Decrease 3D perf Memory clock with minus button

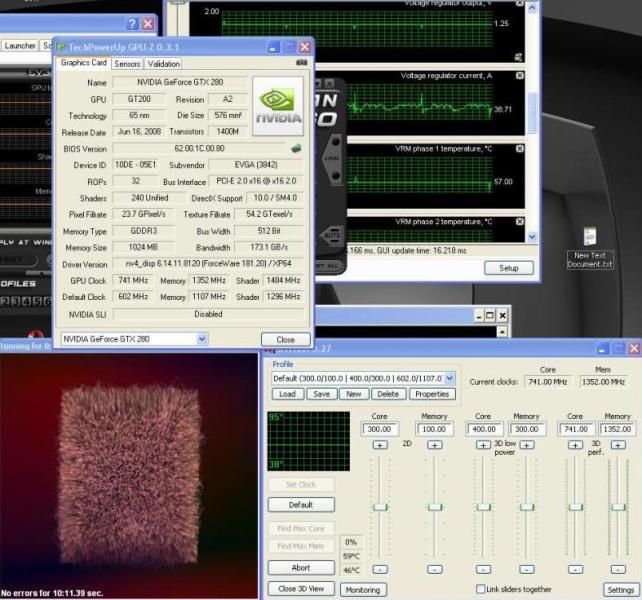click(x=618, y=569)
